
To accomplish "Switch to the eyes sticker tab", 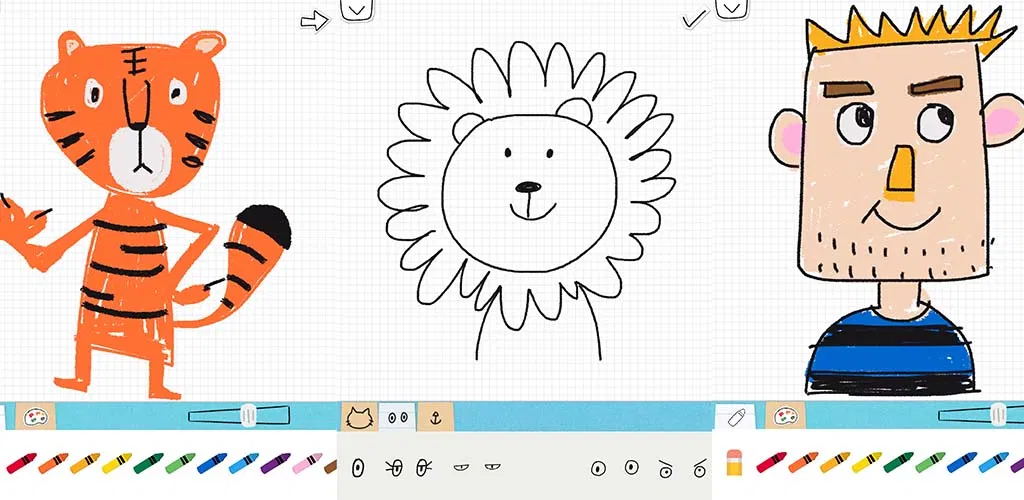I will 397,417.
